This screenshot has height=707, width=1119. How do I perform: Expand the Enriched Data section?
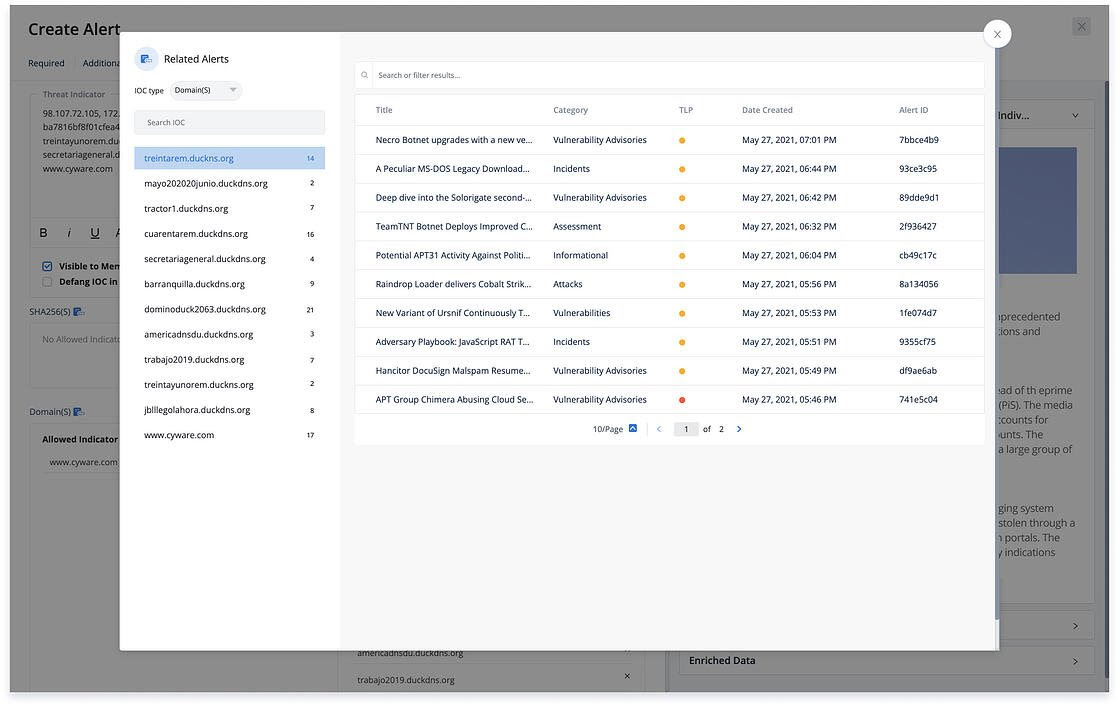(x=1075, y=661)
